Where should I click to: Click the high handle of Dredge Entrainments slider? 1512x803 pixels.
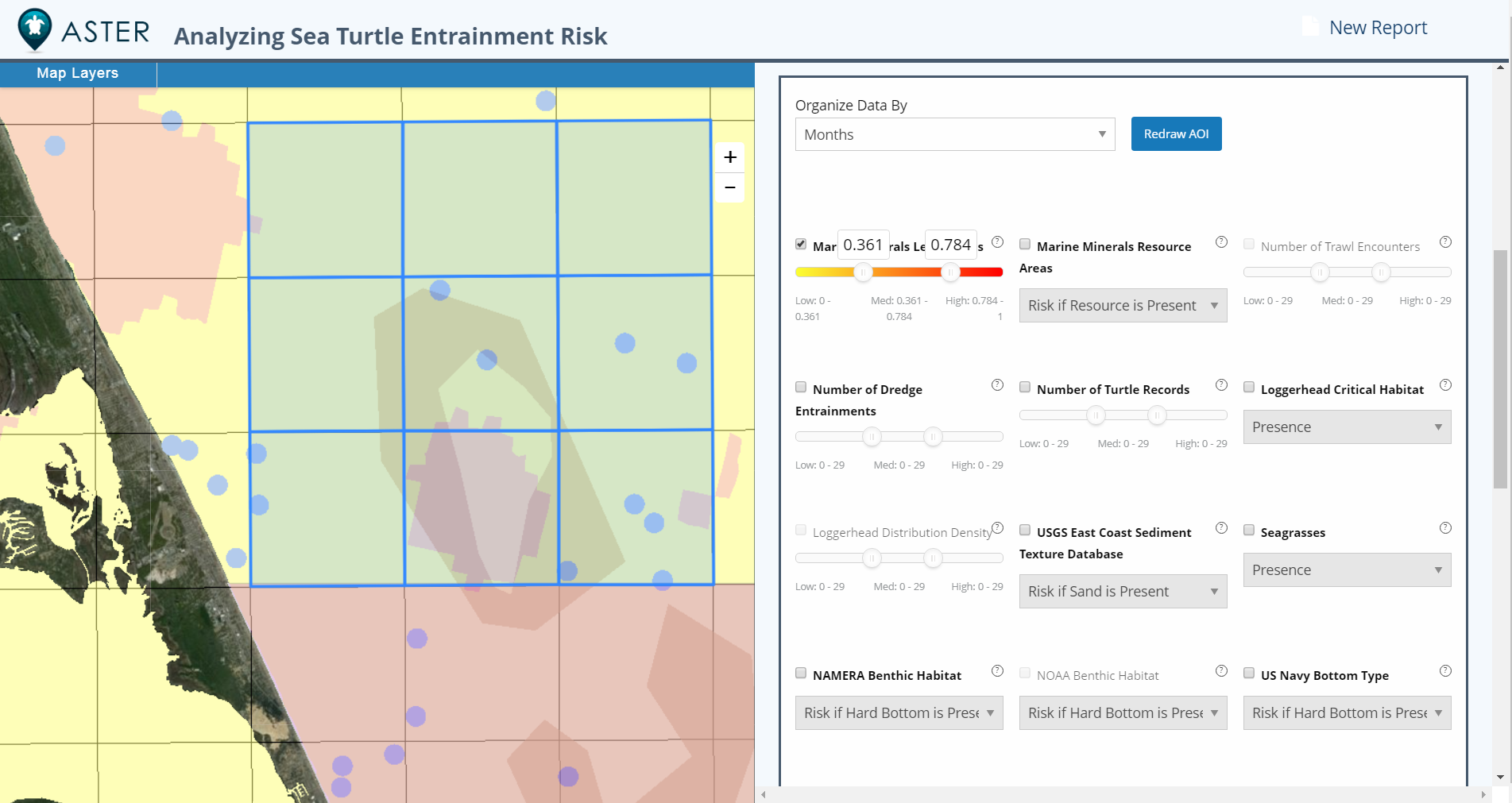(933, 437)
